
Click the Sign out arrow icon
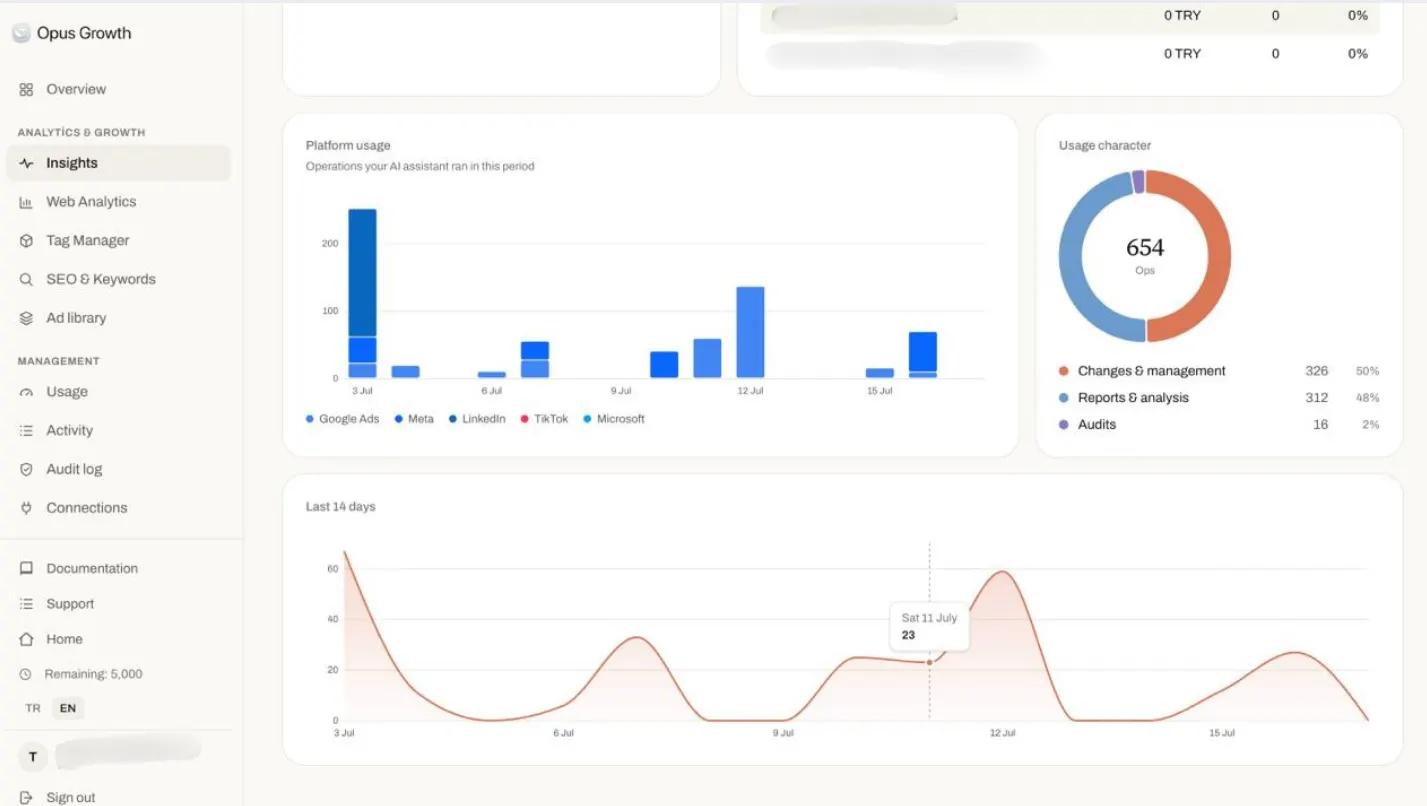tap(27, 797)
